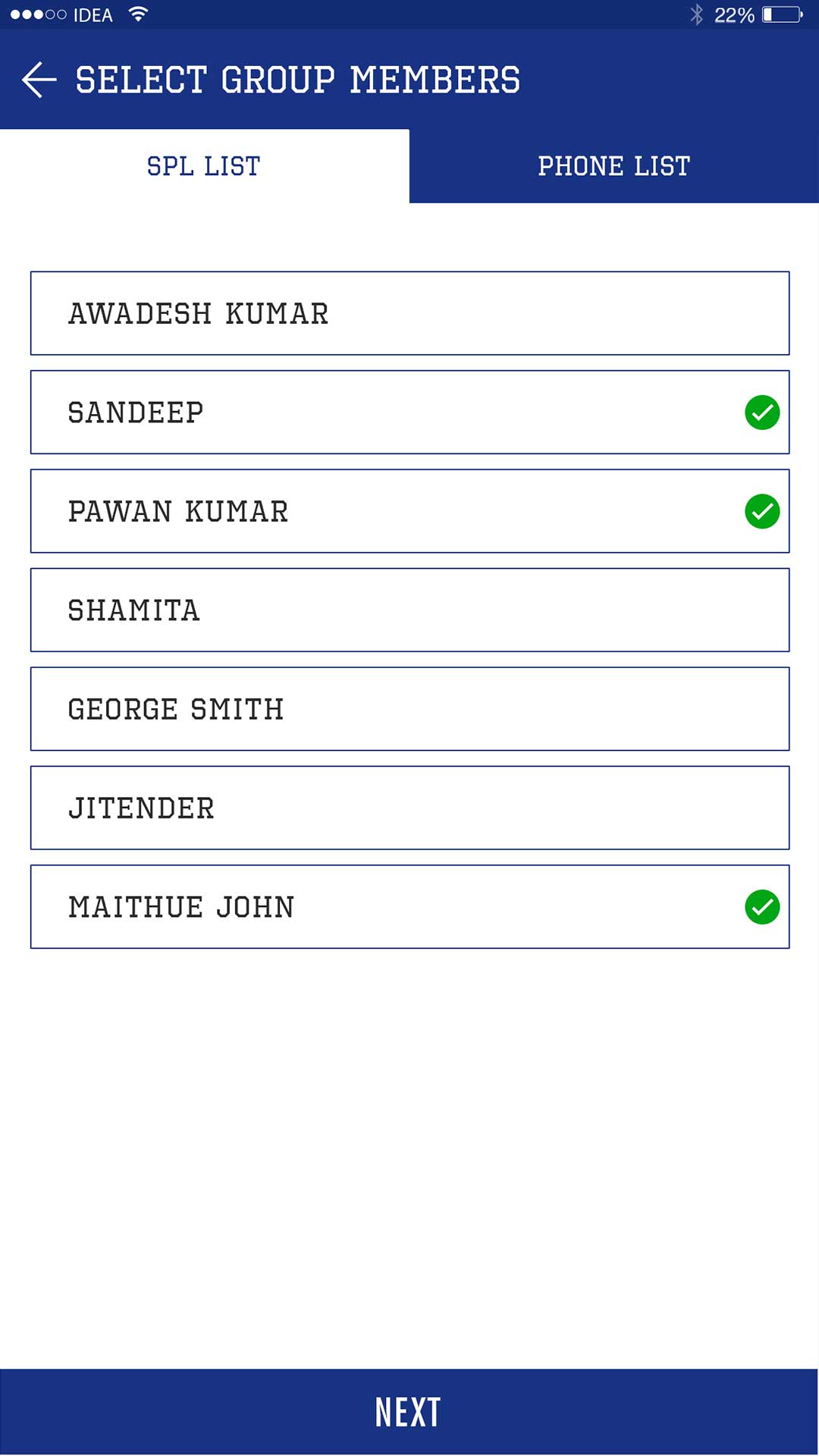Add Shamita to the group

click(x=409, y=610)
